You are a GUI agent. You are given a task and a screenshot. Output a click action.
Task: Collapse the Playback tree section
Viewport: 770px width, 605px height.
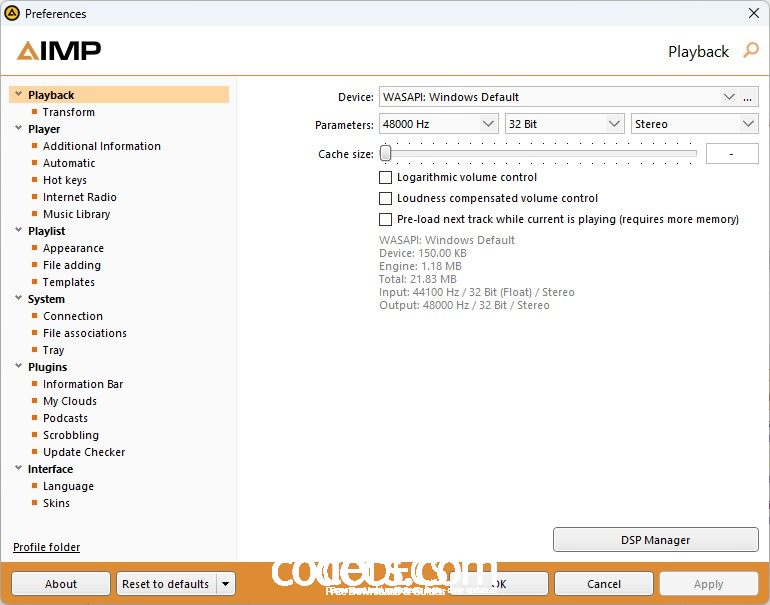pyautogui.click(x=19, y=94)
